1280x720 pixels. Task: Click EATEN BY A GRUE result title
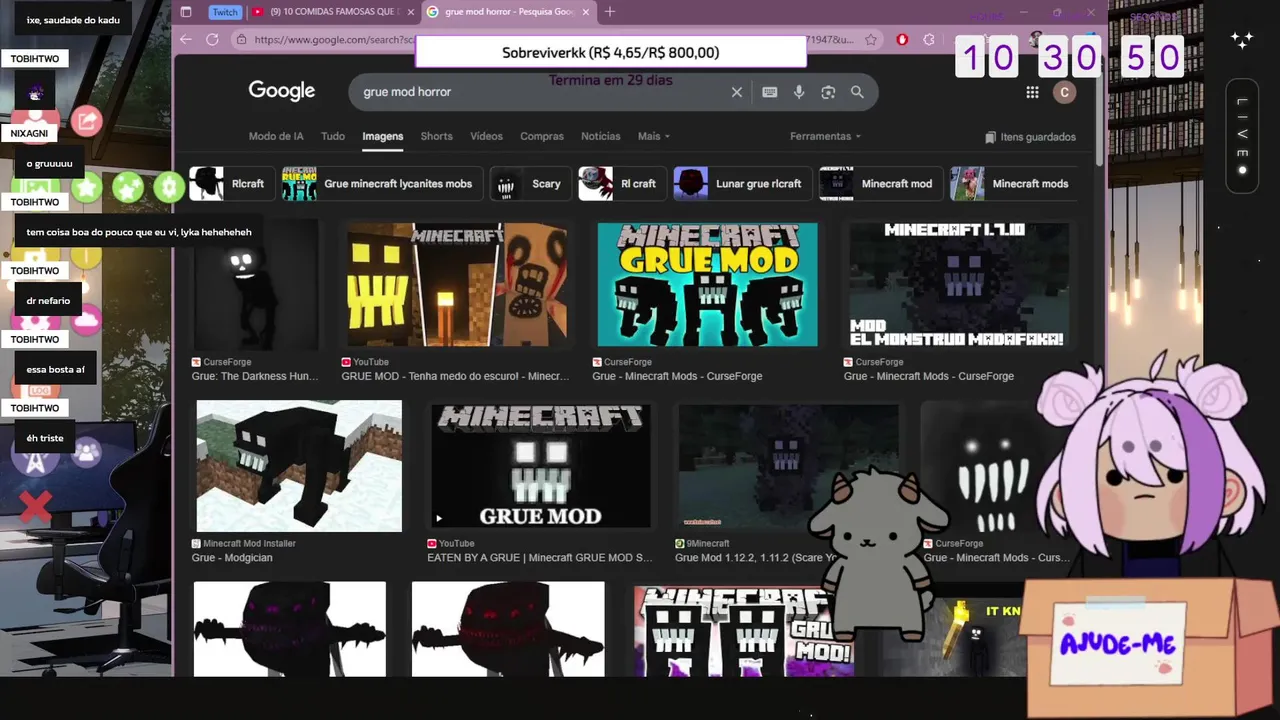pyautogui.click(x=540, y=558)
